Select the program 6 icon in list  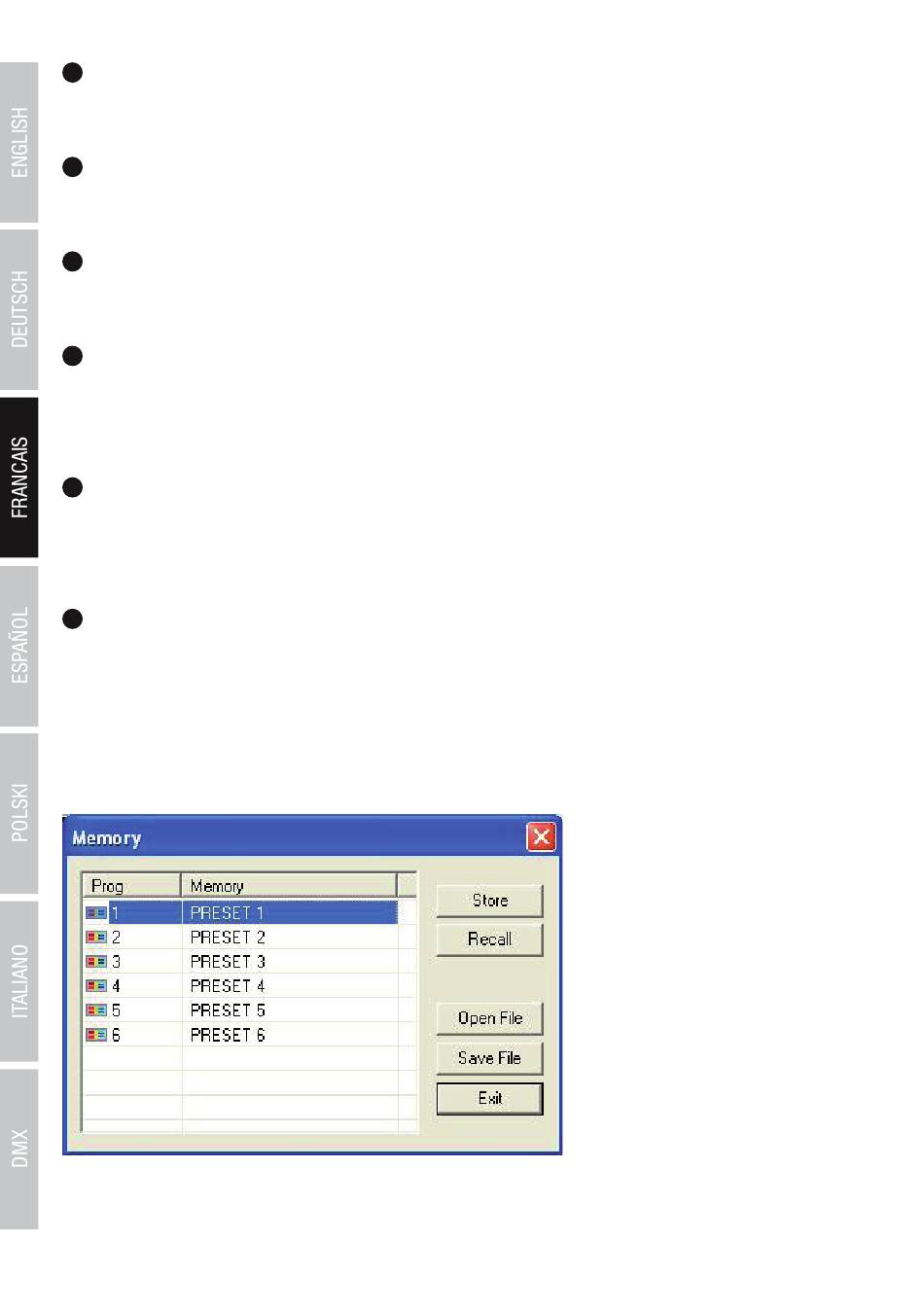(x=96, y=1036)
